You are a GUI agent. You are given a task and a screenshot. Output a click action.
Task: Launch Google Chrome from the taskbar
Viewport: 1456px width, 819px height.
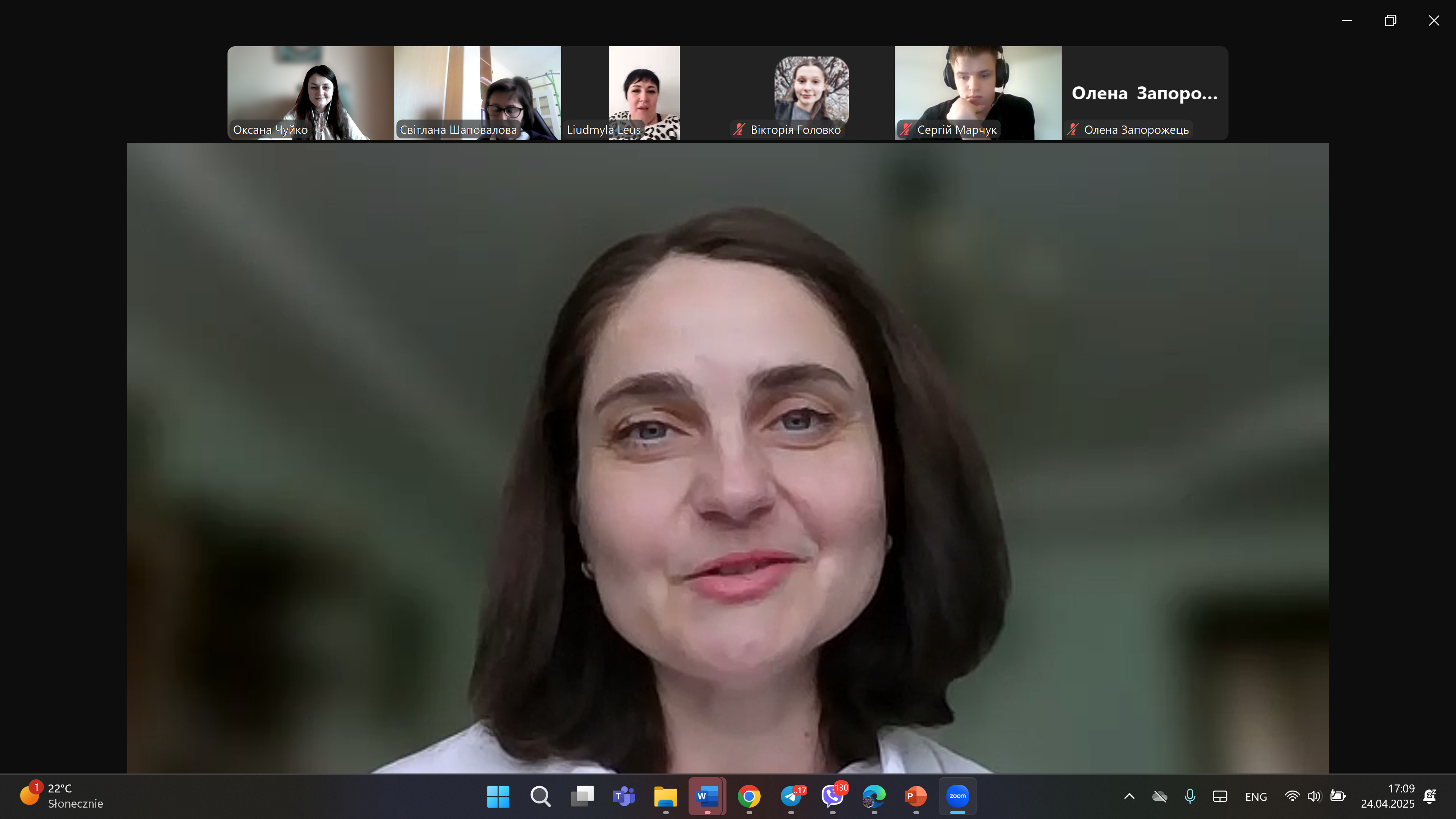[x=749, y=796]
